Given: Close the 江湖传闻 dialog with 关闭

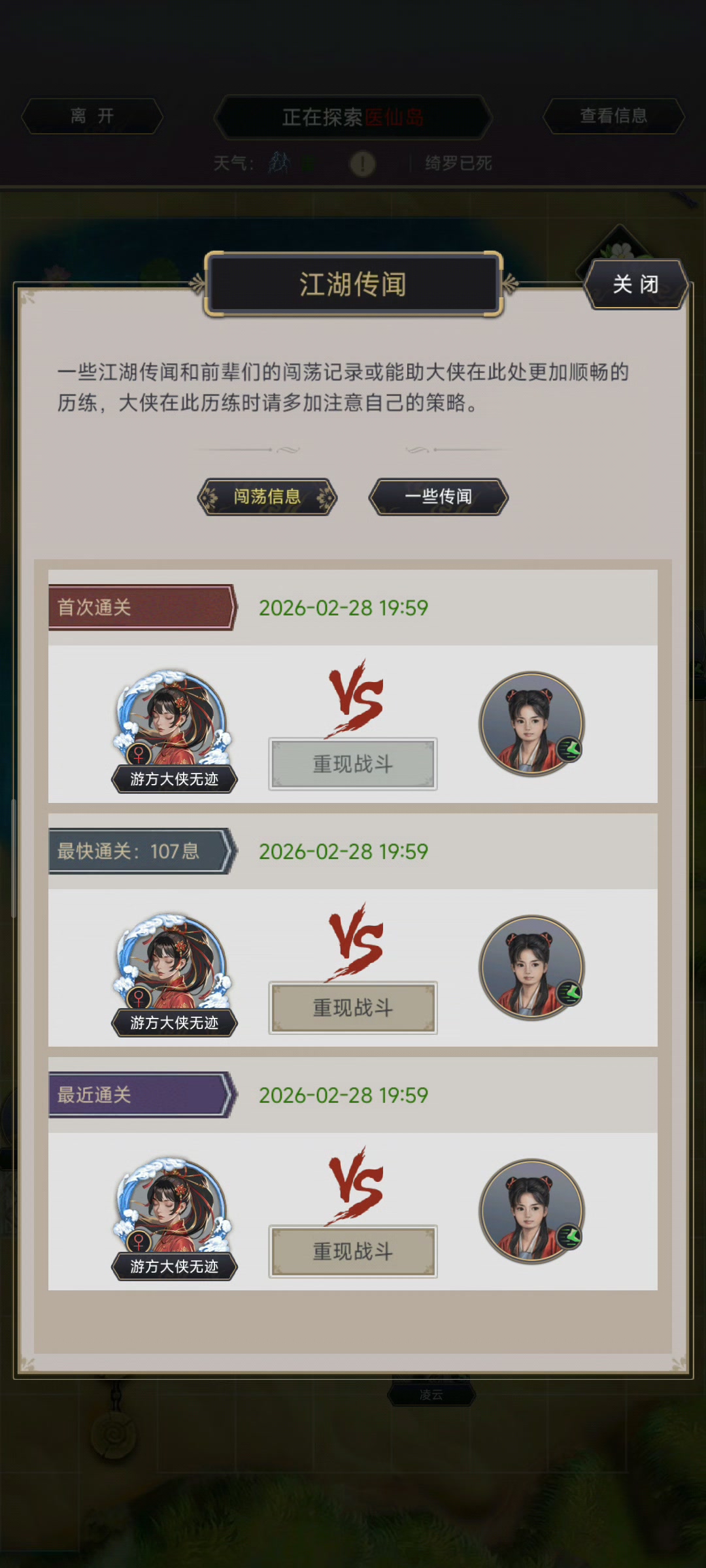Looking at the screenshot, I should click(x=635, y=284).
